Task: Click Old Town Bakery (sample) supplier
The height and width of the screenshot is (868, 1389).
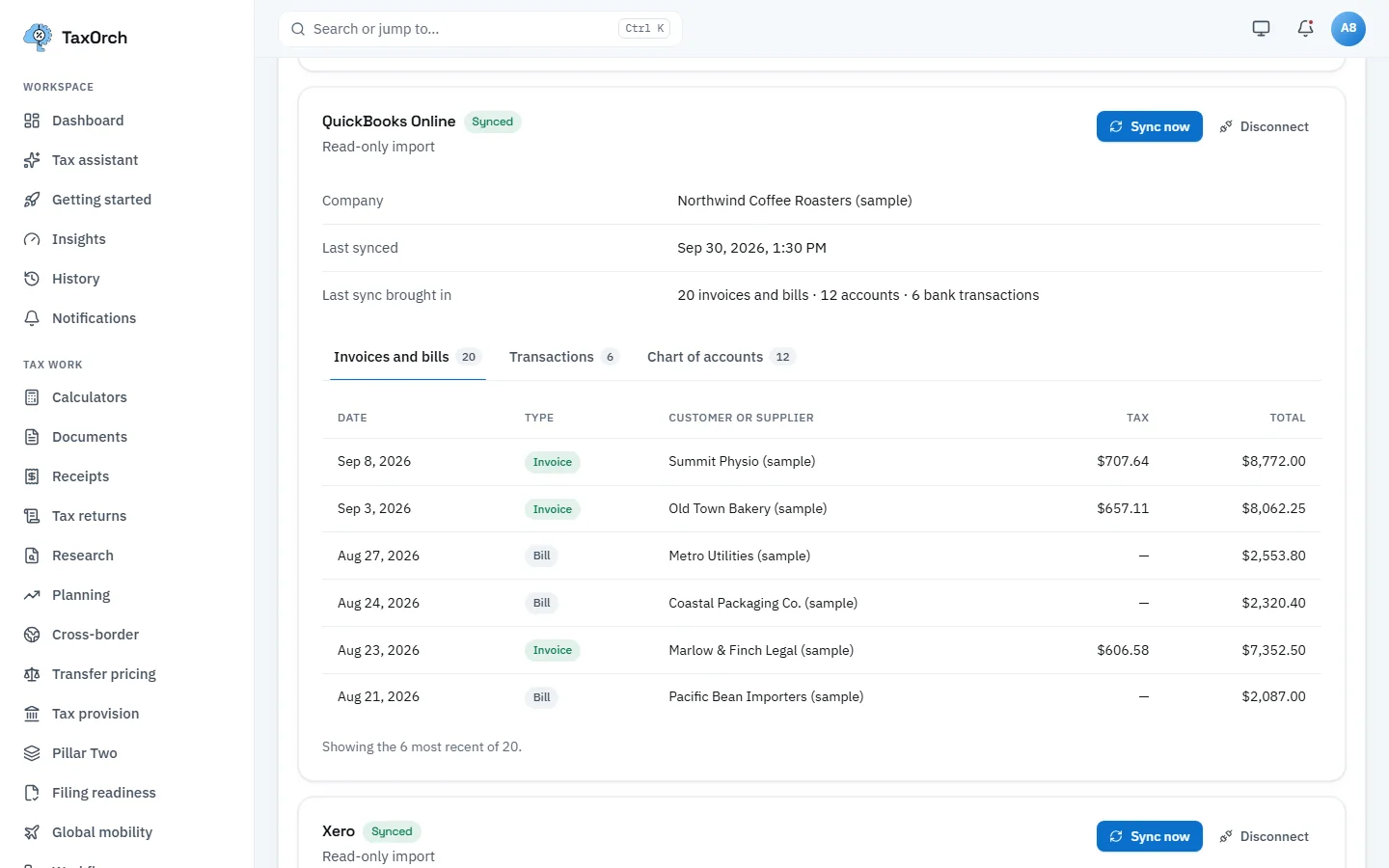Action: [748, 508]
